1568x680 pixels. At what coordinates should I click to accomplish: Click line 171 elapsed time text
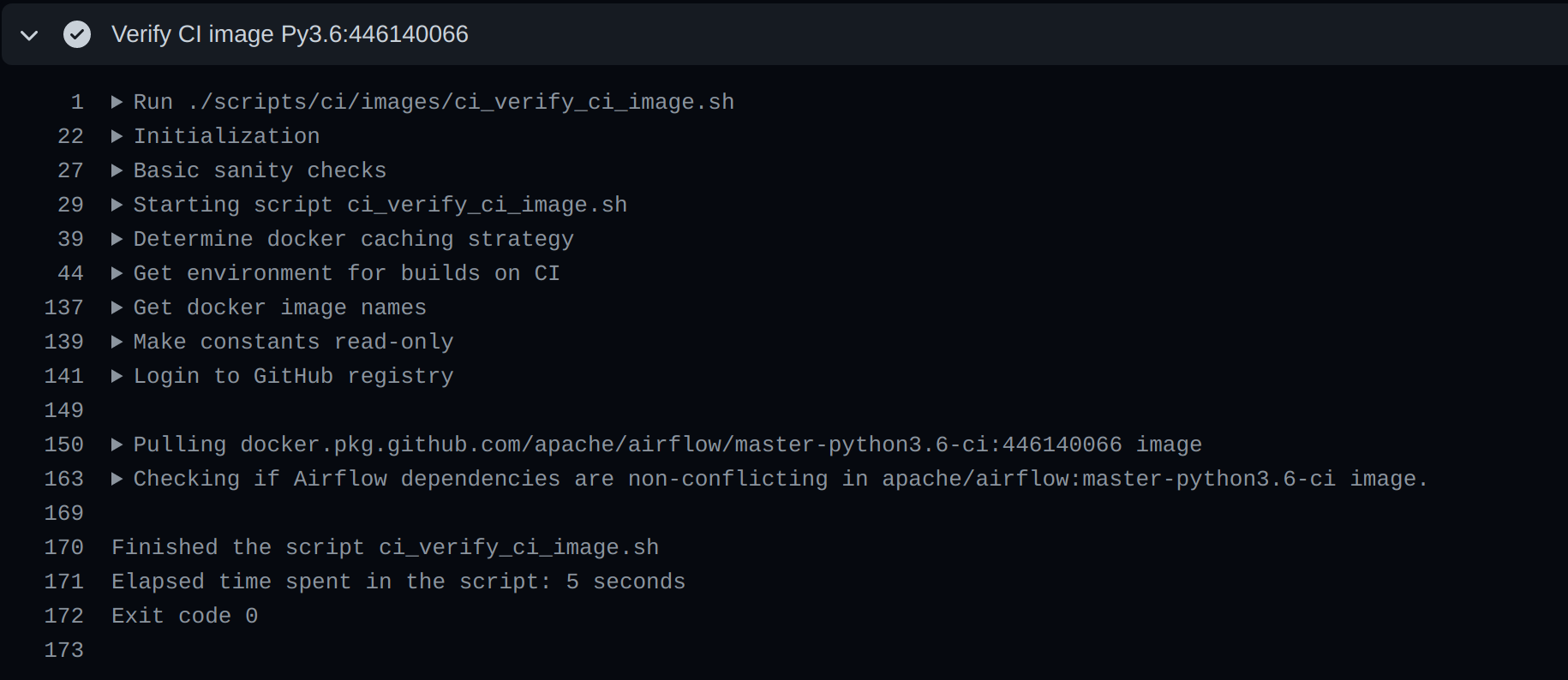coord(398,581)
